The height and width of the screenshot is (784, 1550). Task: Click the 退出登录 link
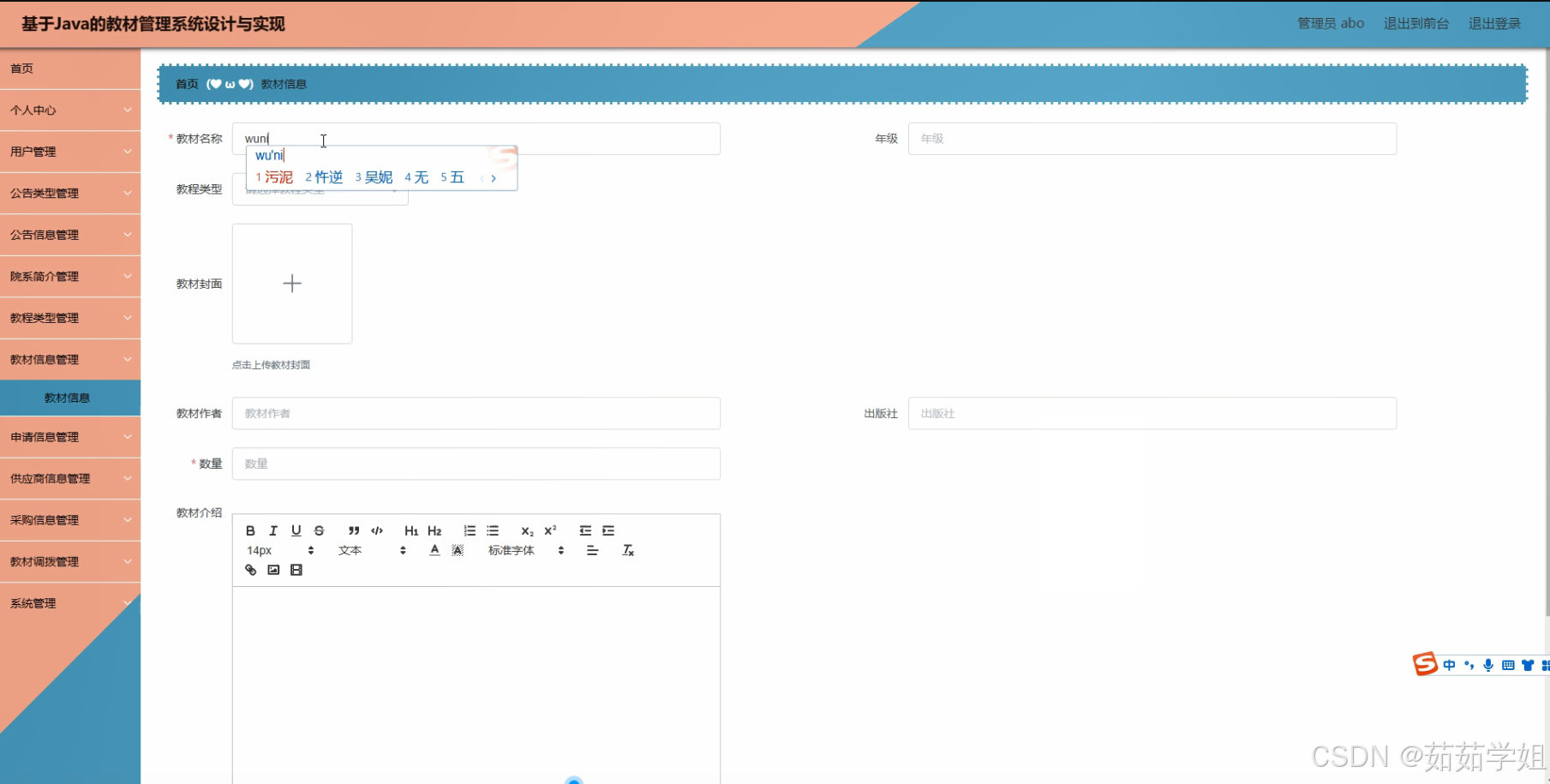tap(1493, 23)
